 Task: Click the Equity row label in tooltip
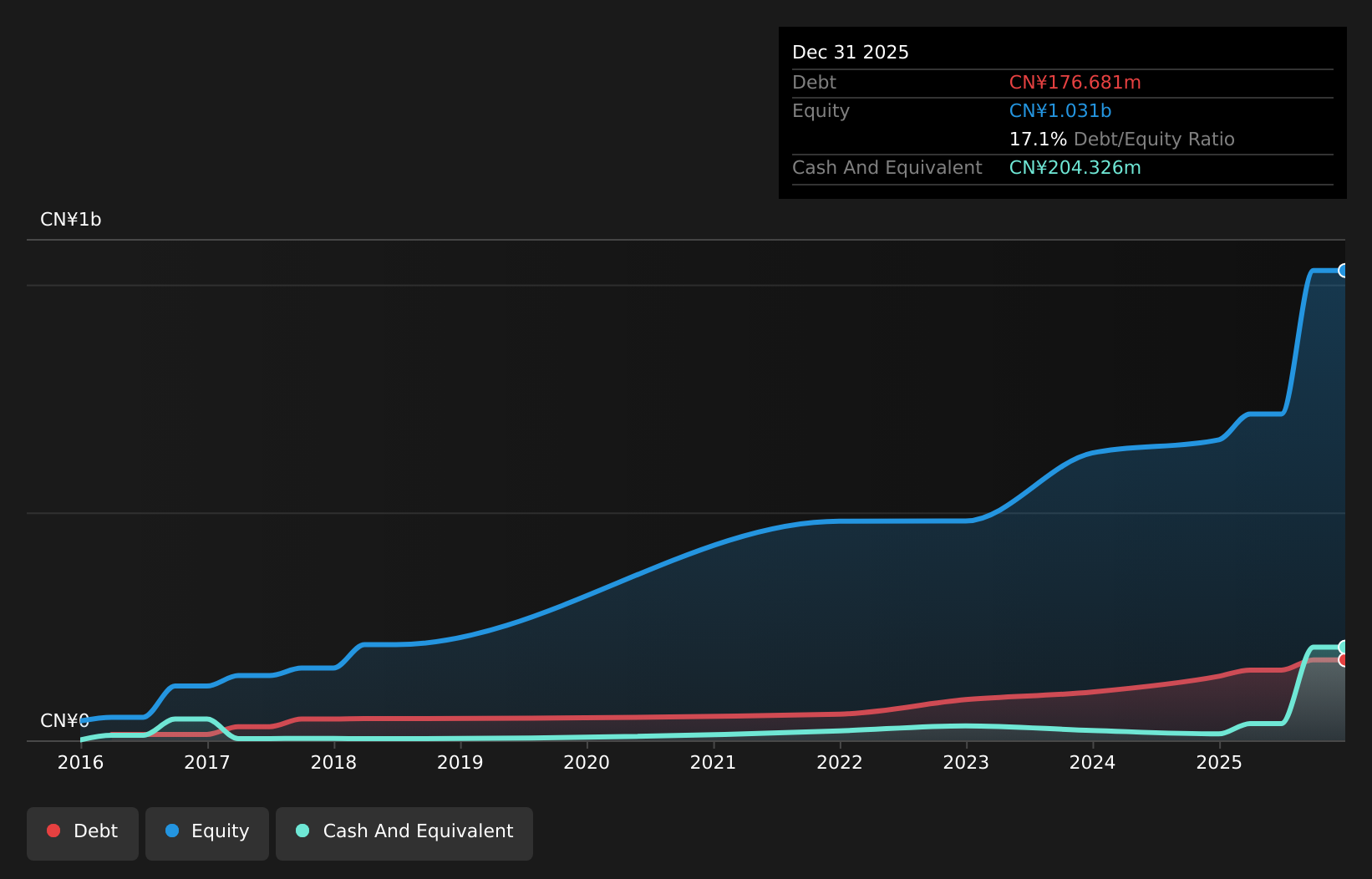pyautogui.click(x=821, y=111)
